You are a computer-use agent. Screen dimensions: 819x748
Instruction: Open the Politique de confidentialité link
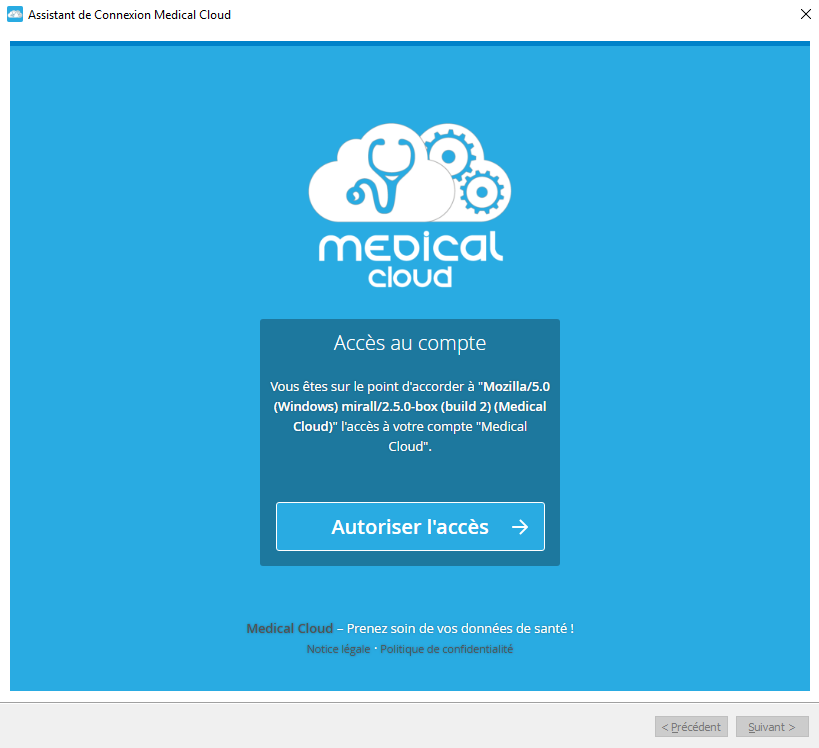447,649
